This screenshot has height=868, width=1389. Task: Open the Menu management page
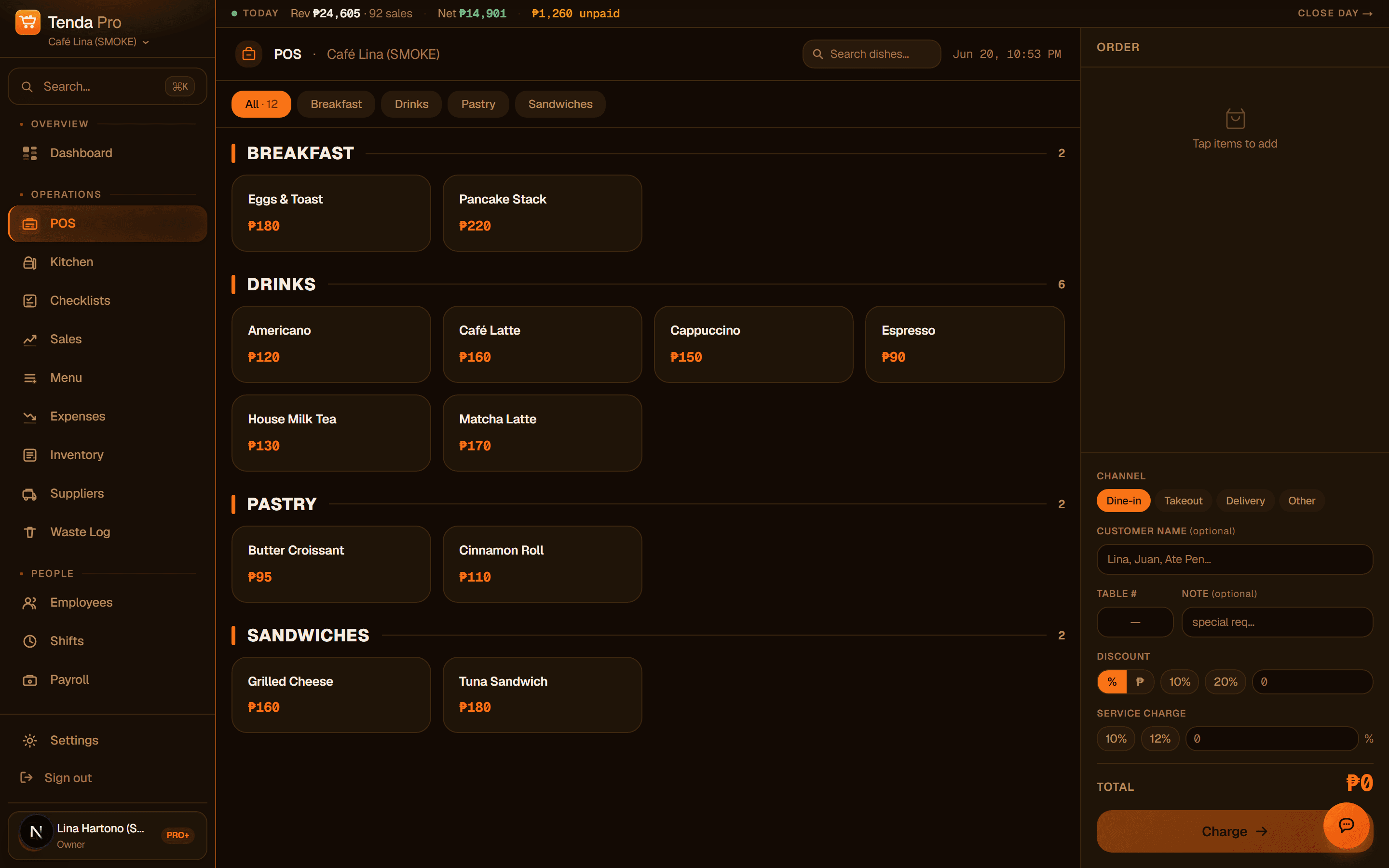click(108, 378)
